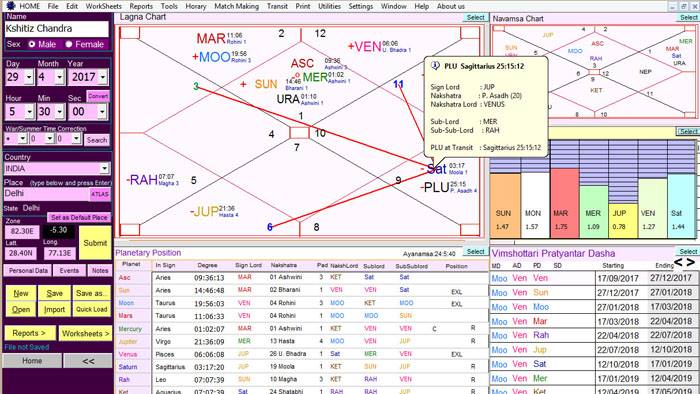Click the app logo icon beside HOME
This screenshot has height=394, width=700.
(x=10, y=6)
